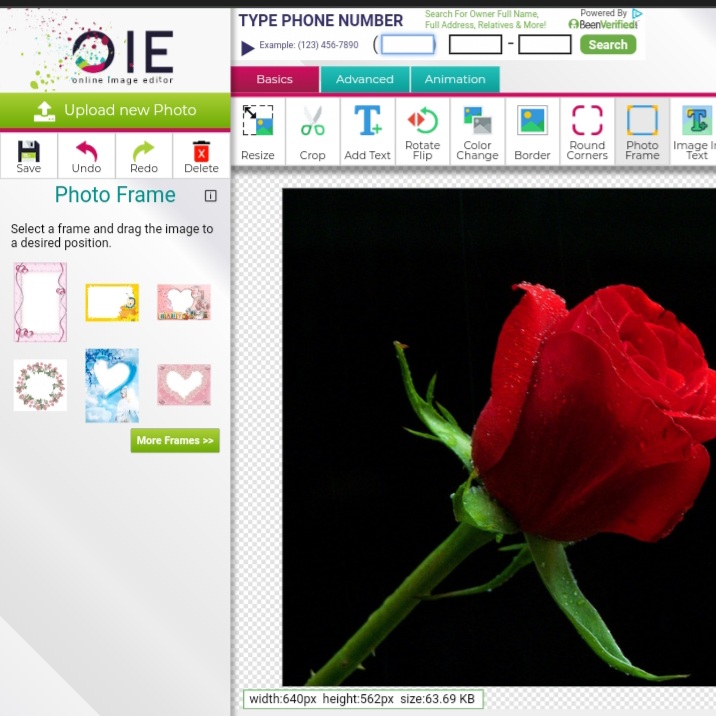Screen dimensions: 716x716
Task: Switch to the Advanced tab
Action: [x=364, y=79]
